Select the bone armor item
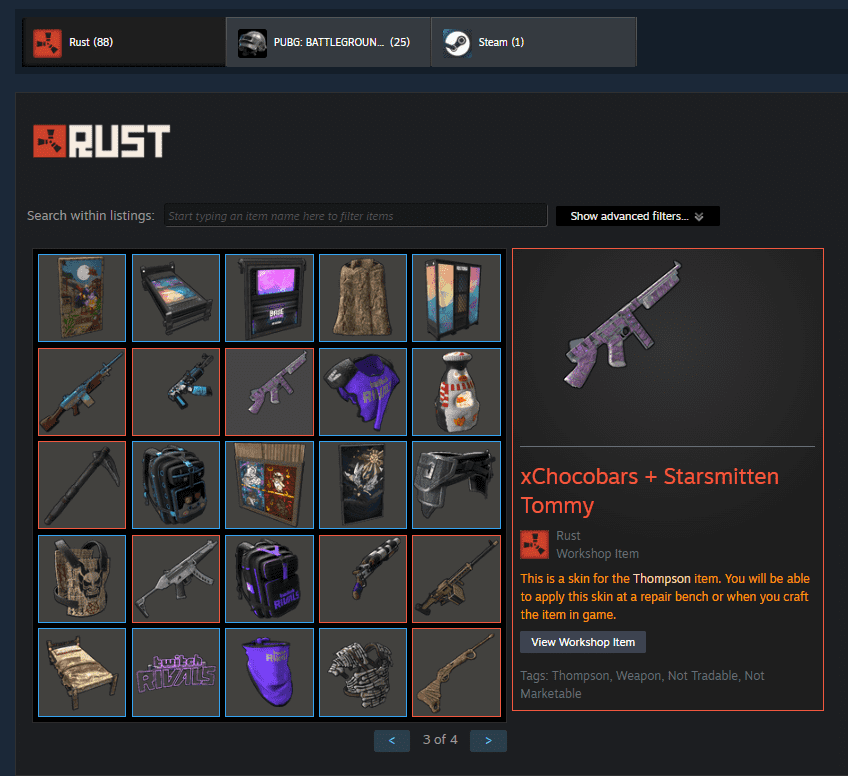This screenshot has width=848, height=776. pyautogui.click(x=362, y=672)
